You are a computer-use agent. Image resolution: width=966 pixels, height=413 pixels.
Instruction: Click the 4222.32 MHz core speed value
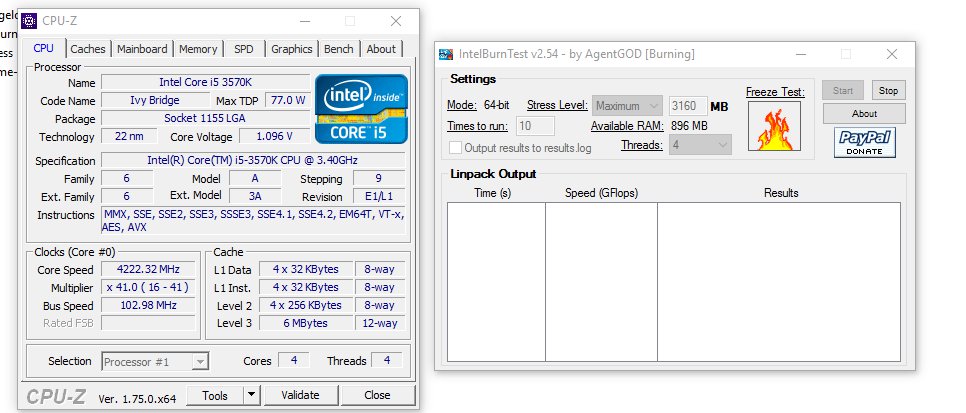click(148, 269)
